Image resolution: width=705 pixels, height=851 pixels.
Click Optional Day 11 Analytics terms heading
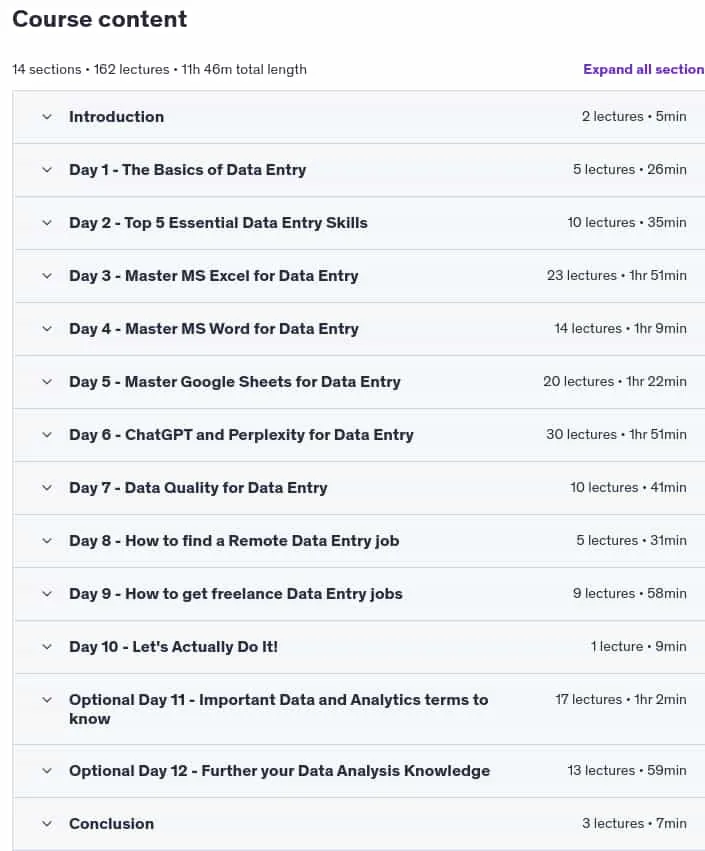click(278, 709)
